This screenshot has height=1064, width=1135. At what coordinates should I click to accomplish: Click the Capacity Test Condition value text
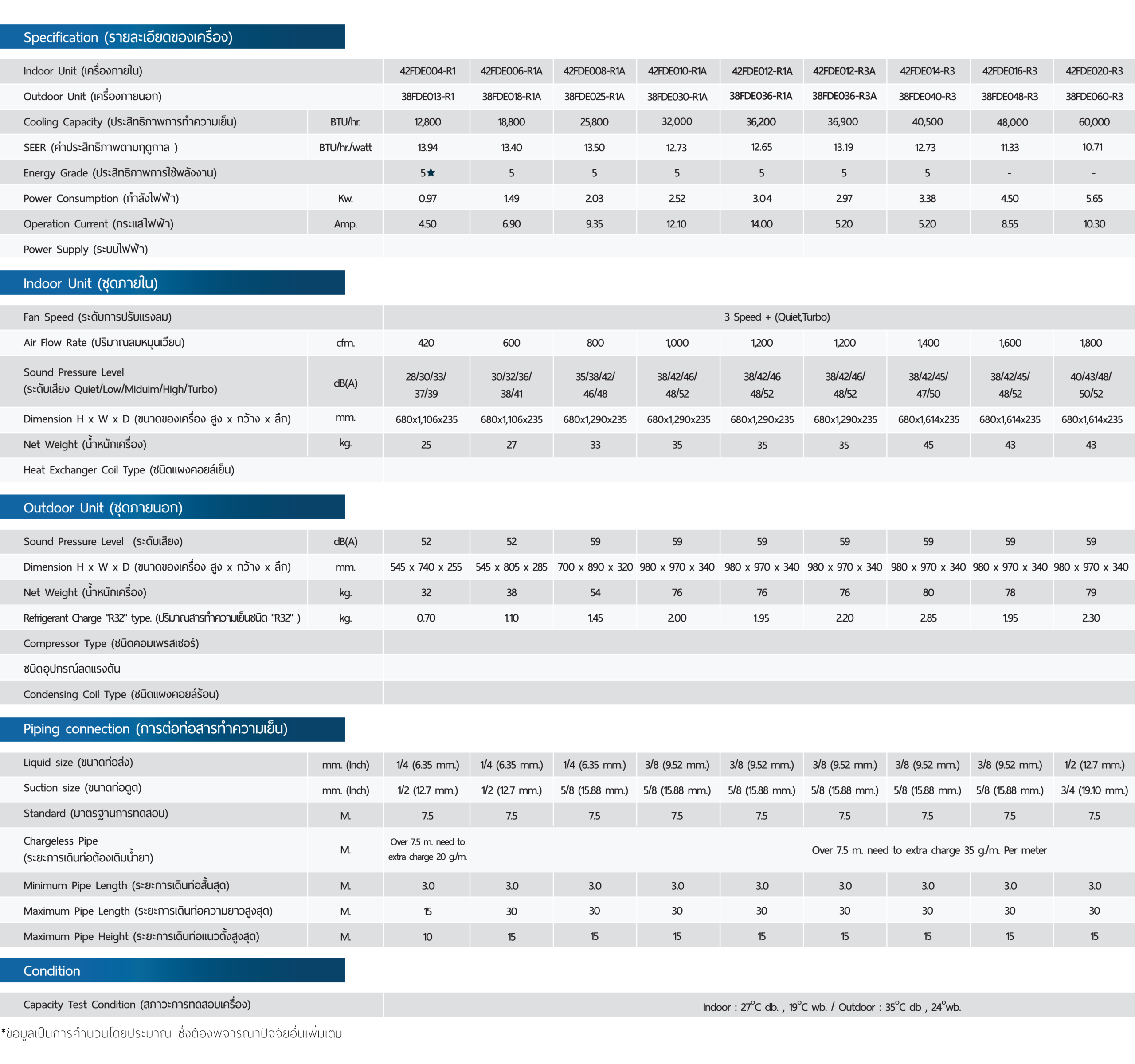pyautogui.click(x=831, y=1008)
